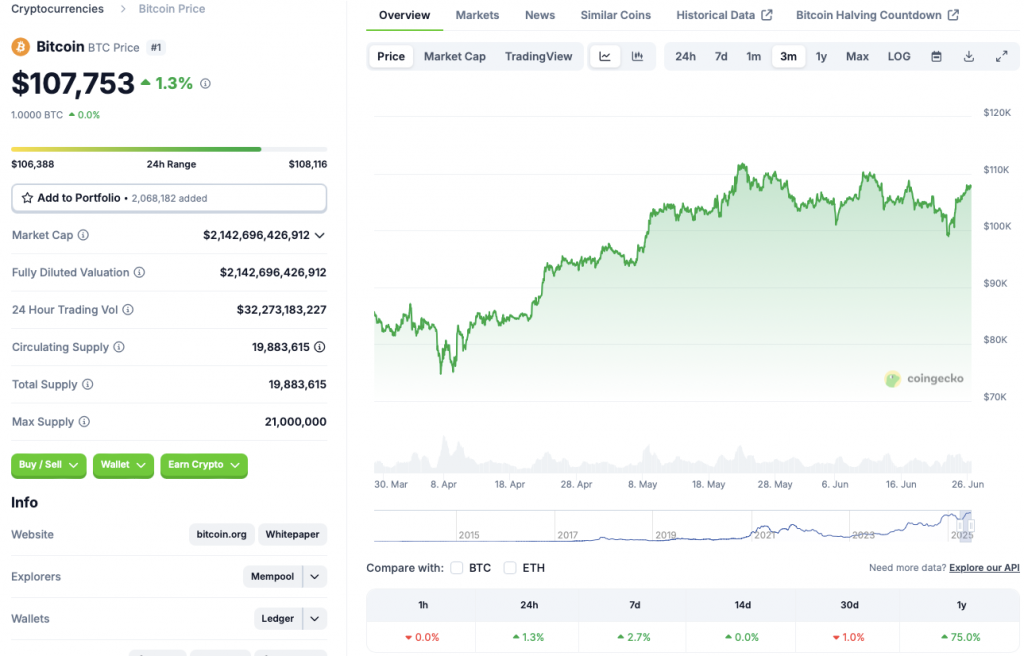Switch to the Overview tab
This screenshot has width=1024, height=656.
tap(404, 15)
